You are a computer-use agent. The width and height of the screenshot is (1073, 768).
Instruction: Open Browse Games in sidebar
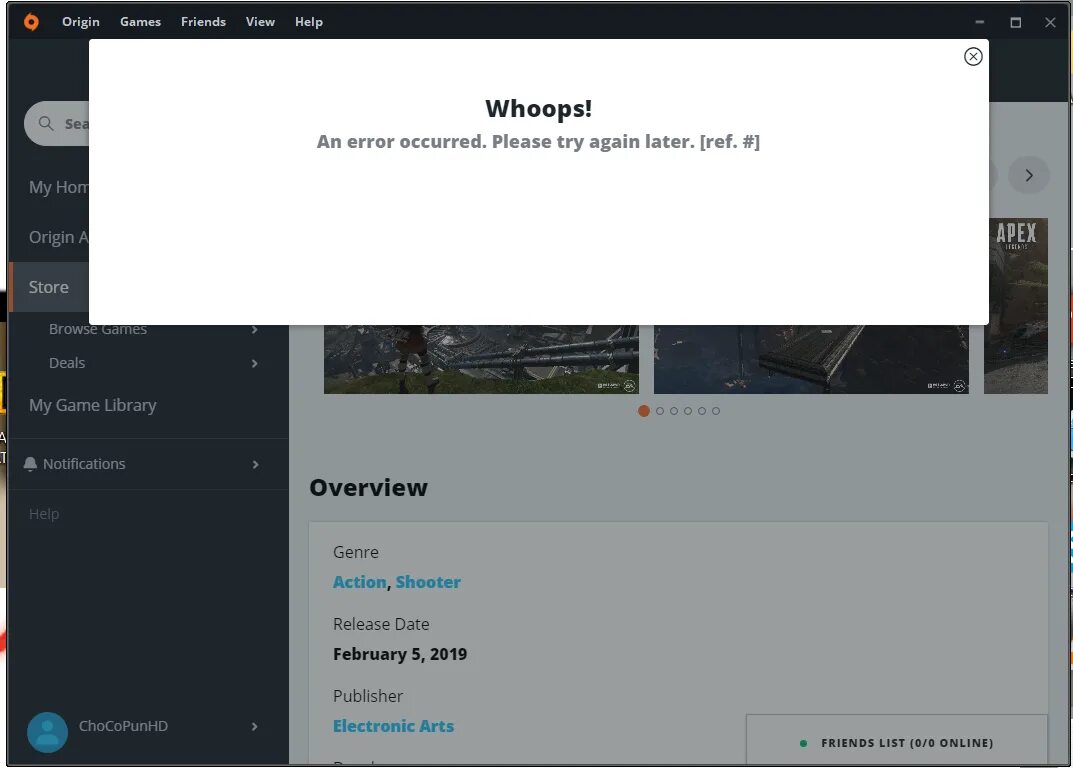[x=98, y=329]
